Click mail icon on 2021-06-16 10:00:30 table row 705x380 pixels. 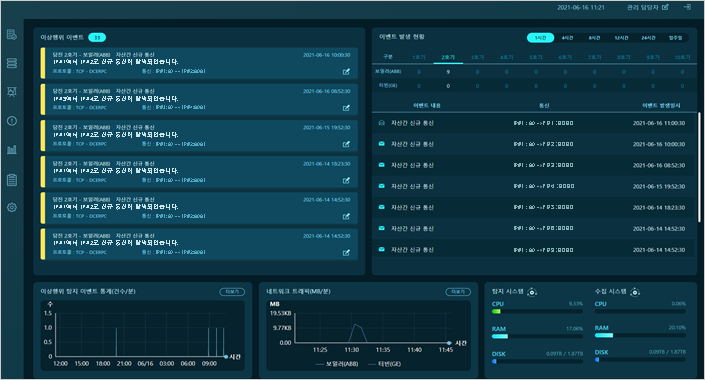pos(382,144)
